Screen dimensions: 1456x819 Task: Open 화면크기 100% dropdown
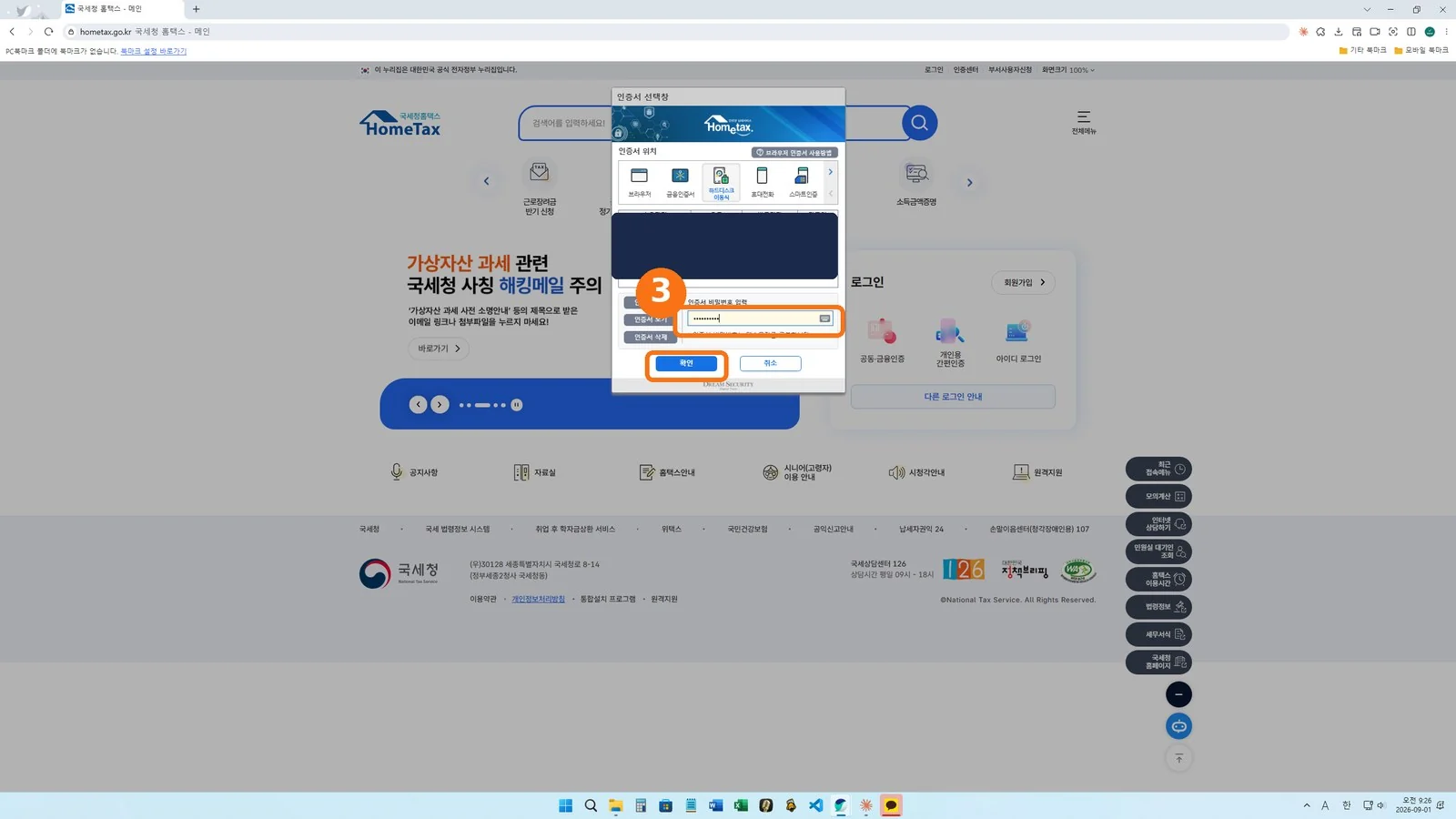[1068, 70]
